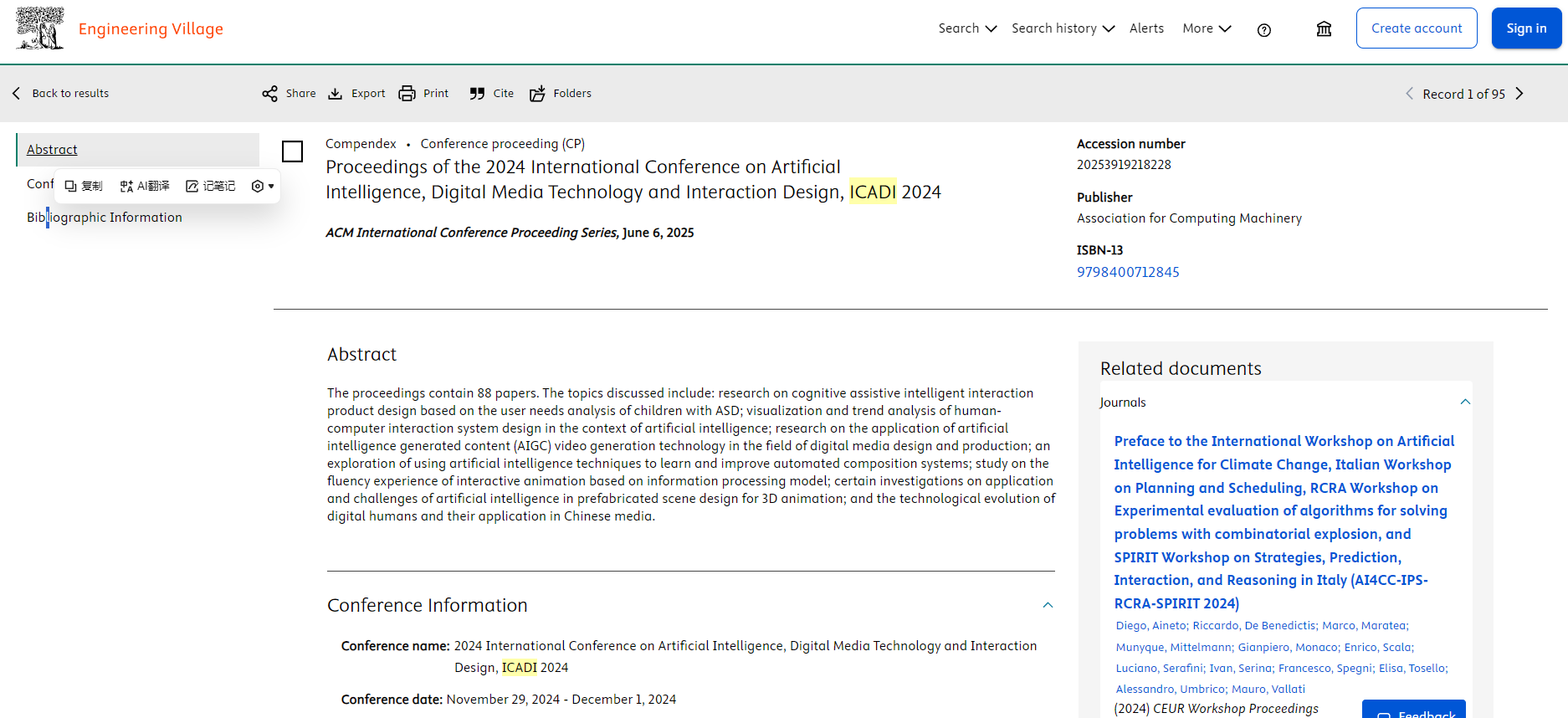Image resolution: width=1568 pixels, height=718 pixels.
Task: Collapse the Journals related documents section
Action: click(x=1465, y=403)
